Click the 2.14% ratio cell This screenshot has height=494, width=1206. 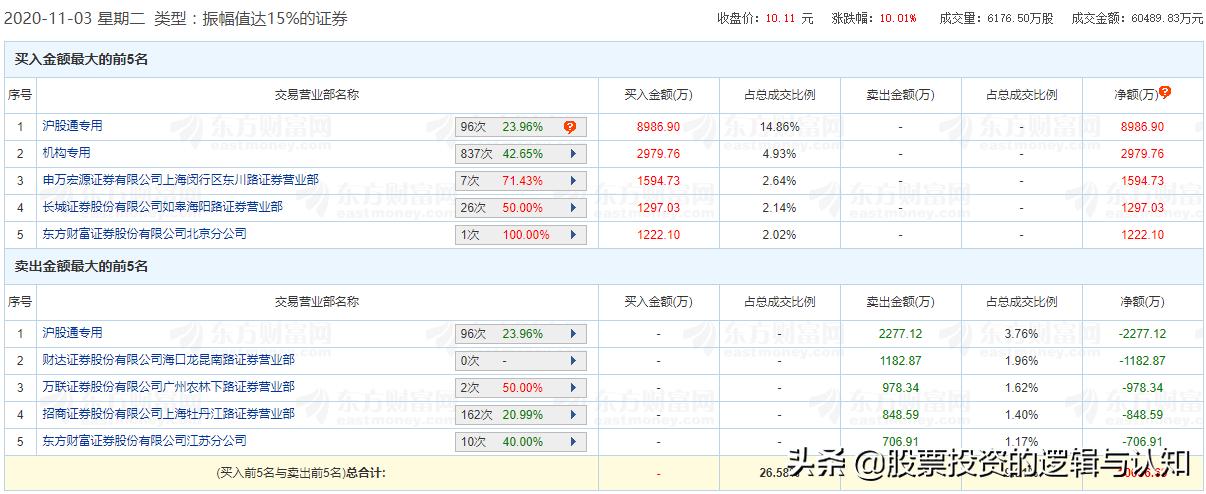point(779,208)
